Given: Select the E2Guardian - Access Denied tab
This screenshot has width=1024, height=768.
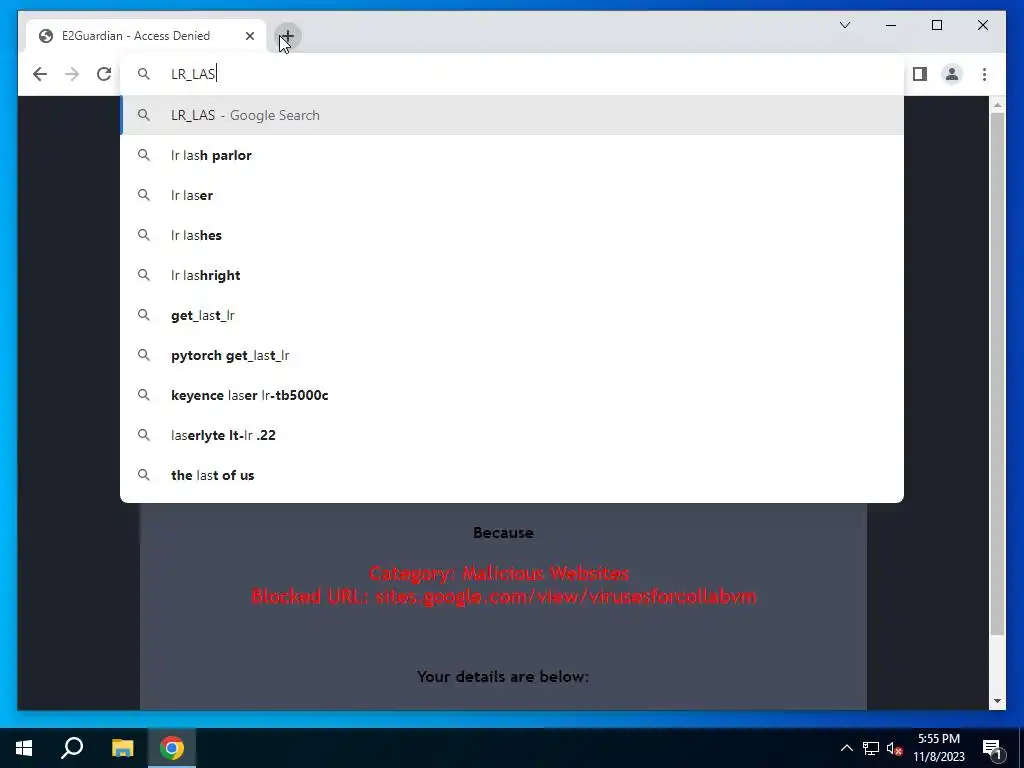Looking at the screenshot, I should (x=146, y=36).
